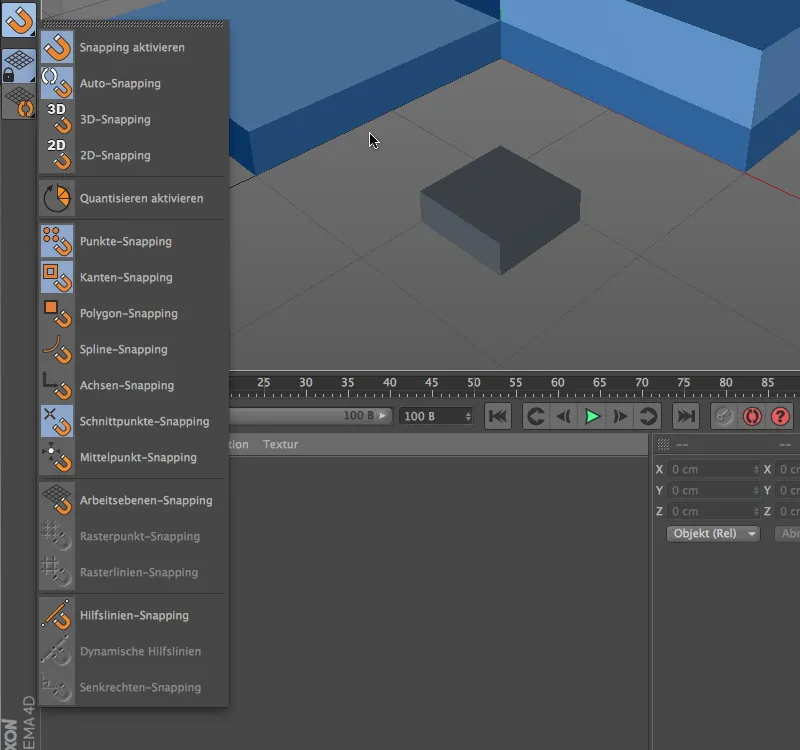This screenshot has width=800, height=750.
Task: Step forward one frame
Action: [620, 416]
